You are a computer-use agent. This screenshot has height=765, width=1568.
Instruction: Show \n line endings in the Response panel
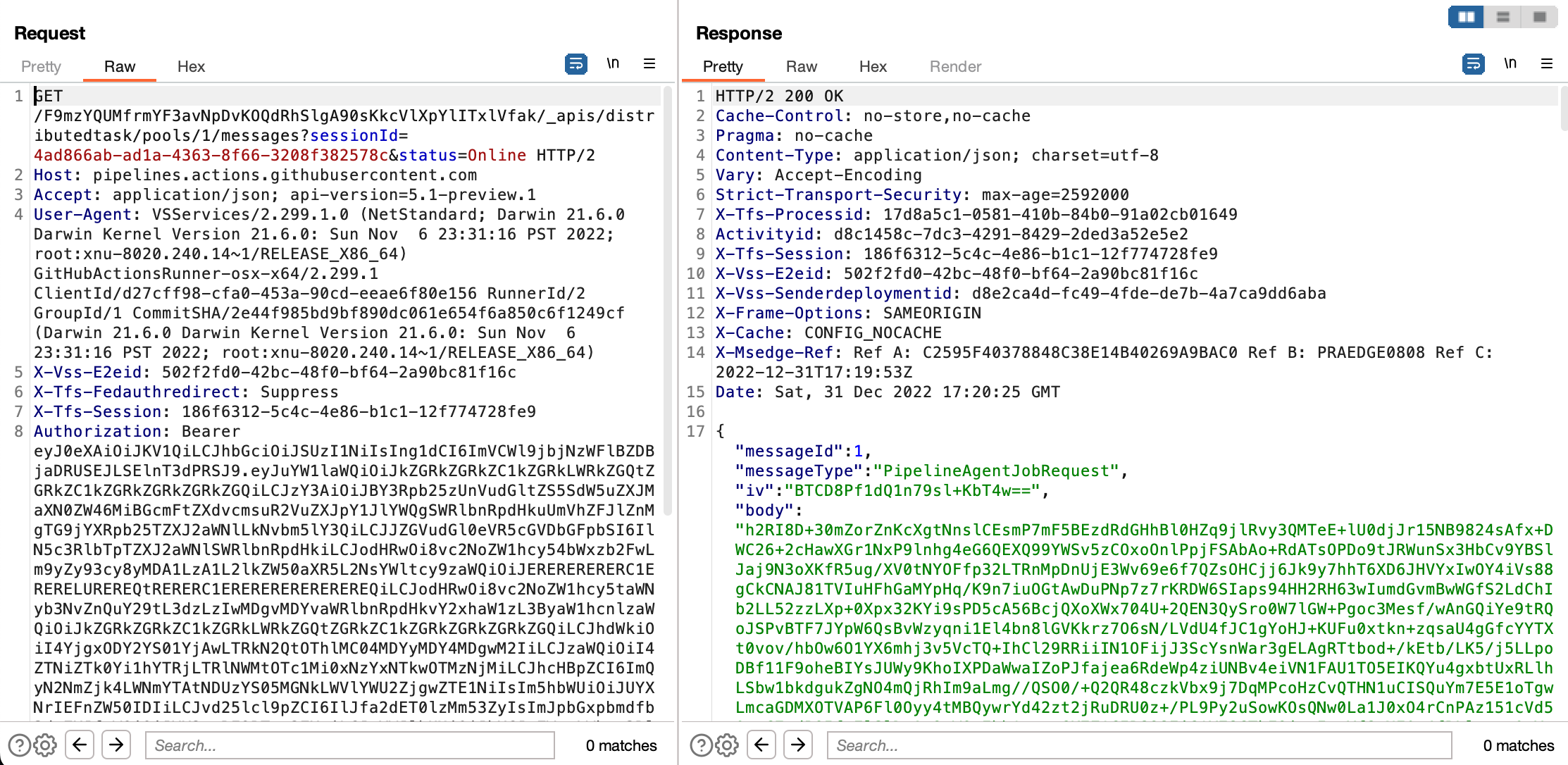pyautogui.click(x=1510, y=63)
